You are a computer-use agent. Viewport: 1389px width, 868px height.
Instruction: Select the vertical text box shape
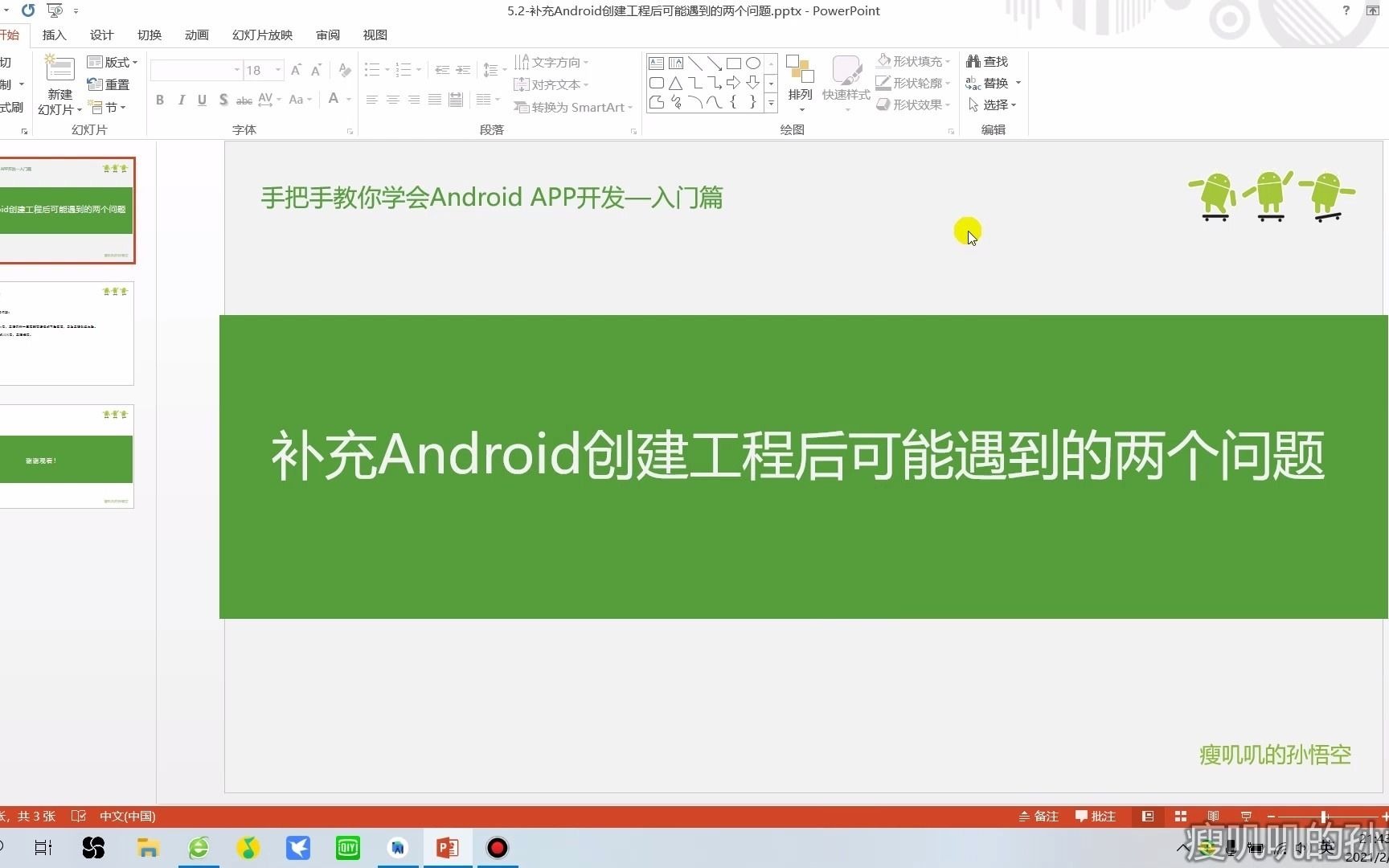(x=676, y=63)
